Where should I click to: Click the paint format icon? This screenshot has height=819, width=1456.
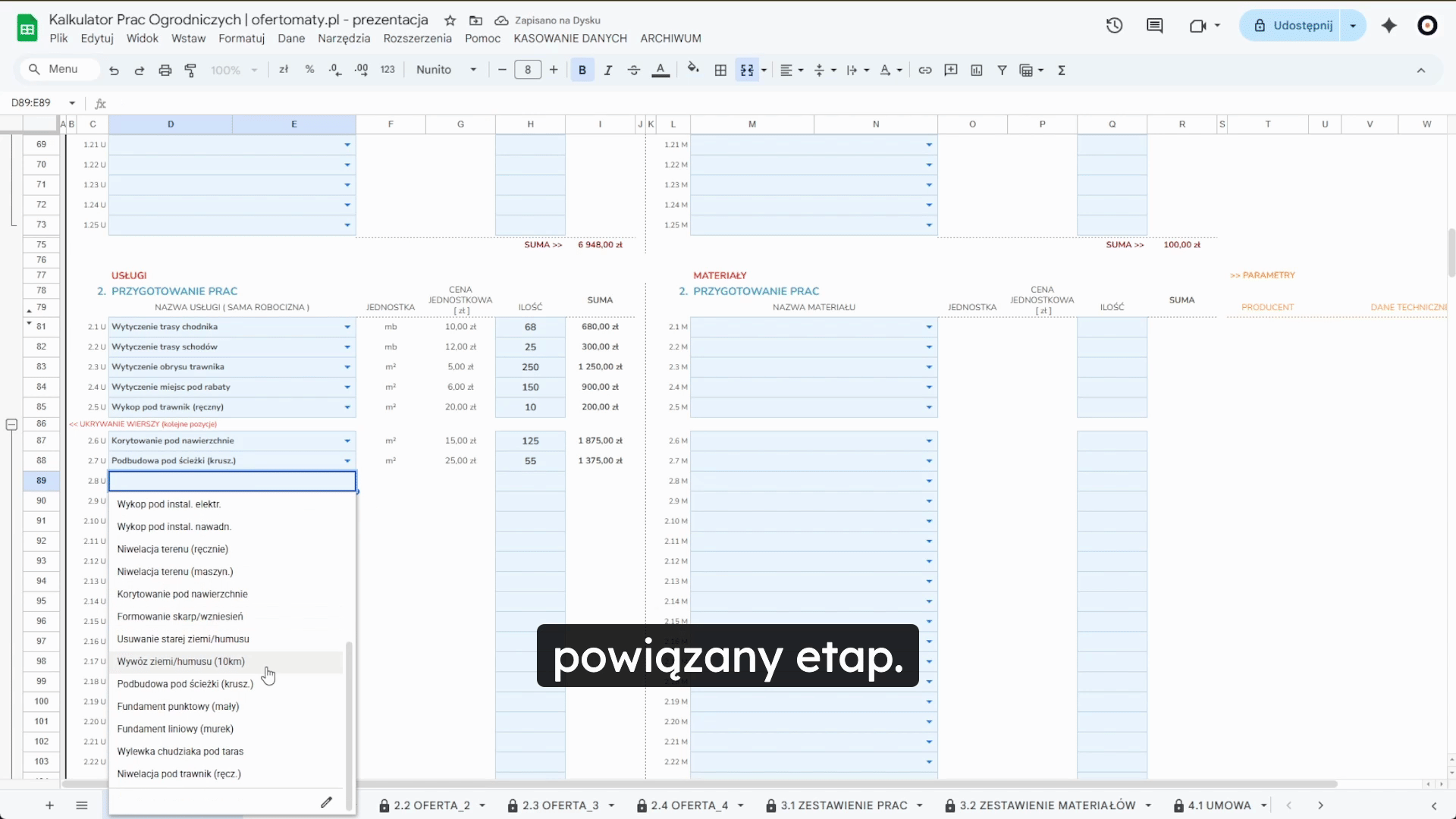pos(191,70)
